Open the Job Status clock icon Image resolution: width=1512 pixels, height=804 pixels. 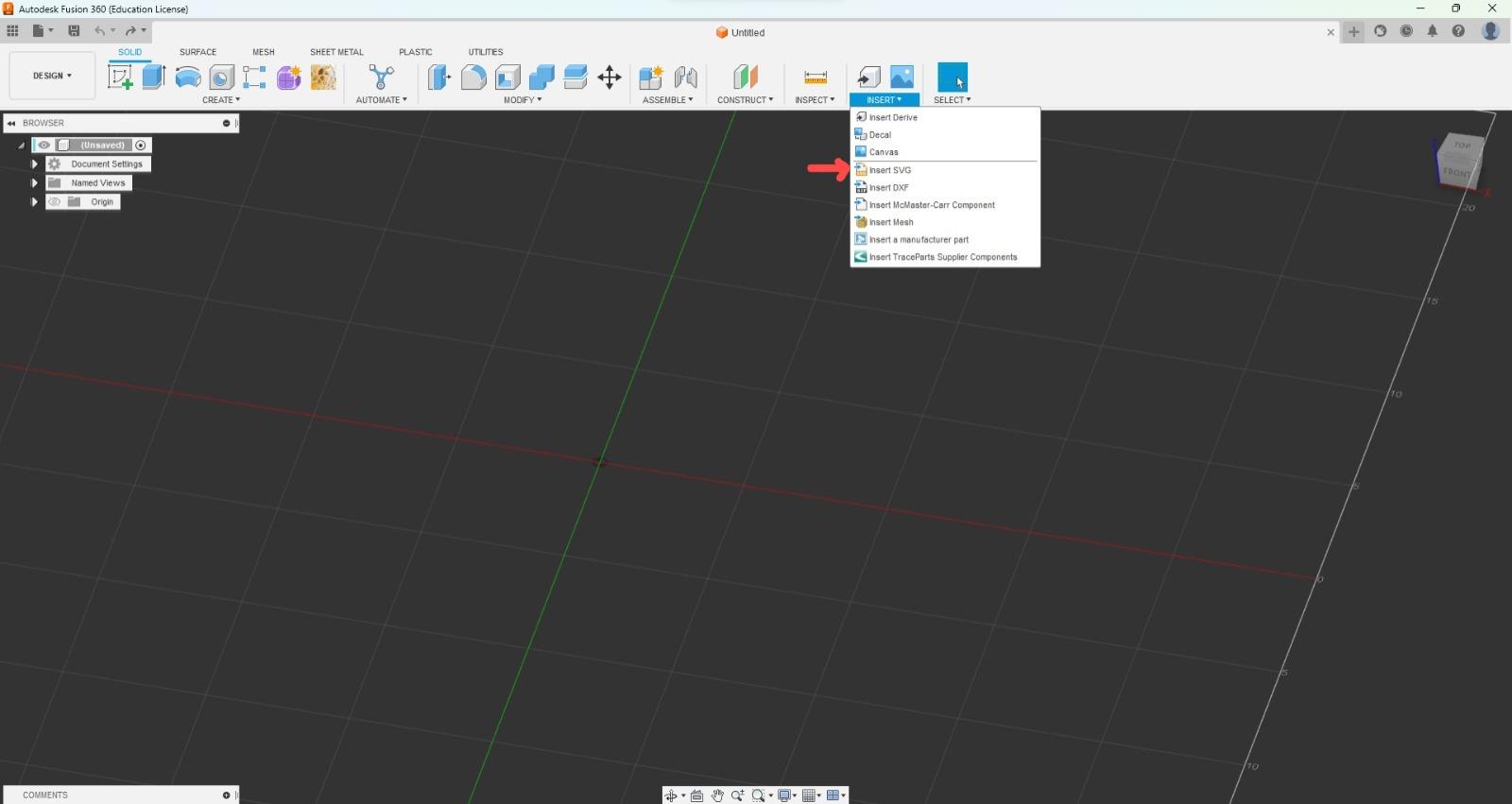click(1406, 31)
